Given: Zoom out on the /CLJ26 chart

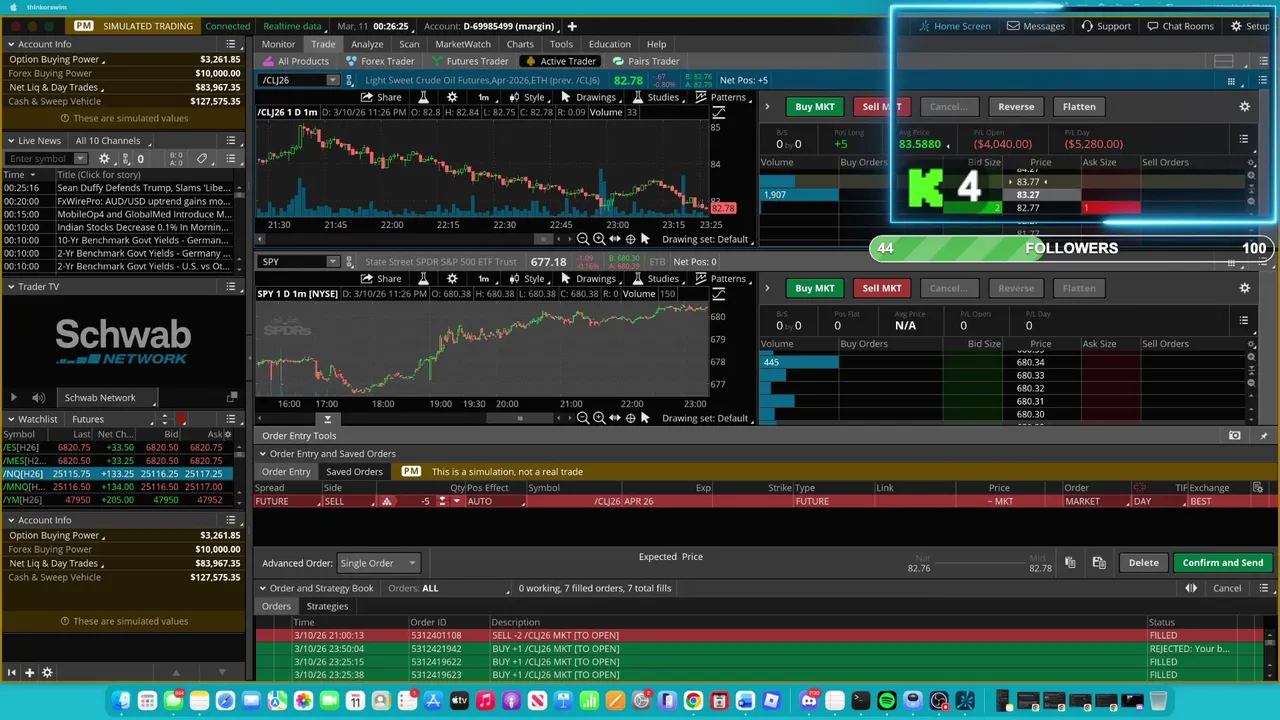Looking at the screenshot, I should pos(582,239).
